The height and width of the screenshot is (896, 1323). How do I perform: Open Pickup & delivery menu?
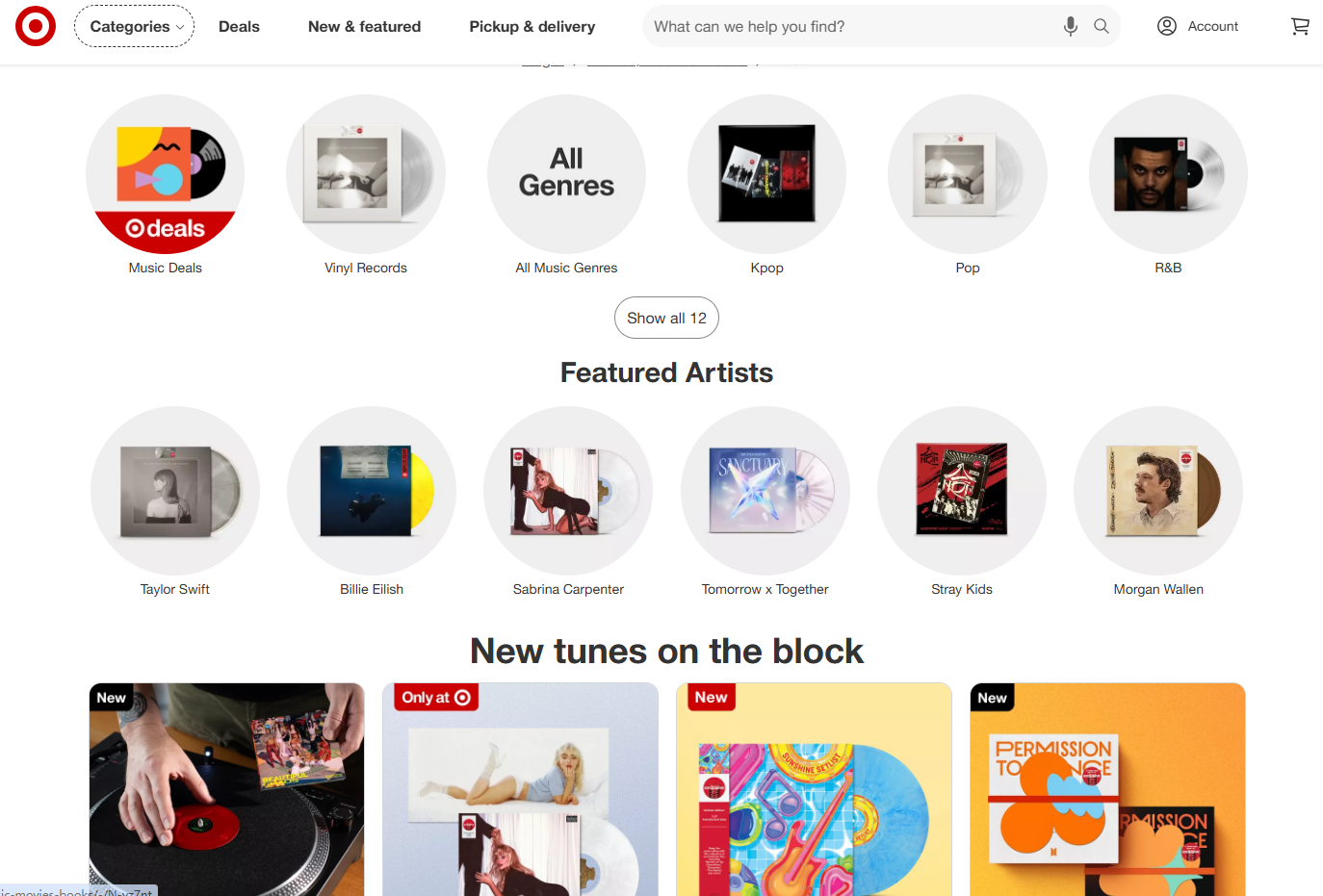point(532,26)
